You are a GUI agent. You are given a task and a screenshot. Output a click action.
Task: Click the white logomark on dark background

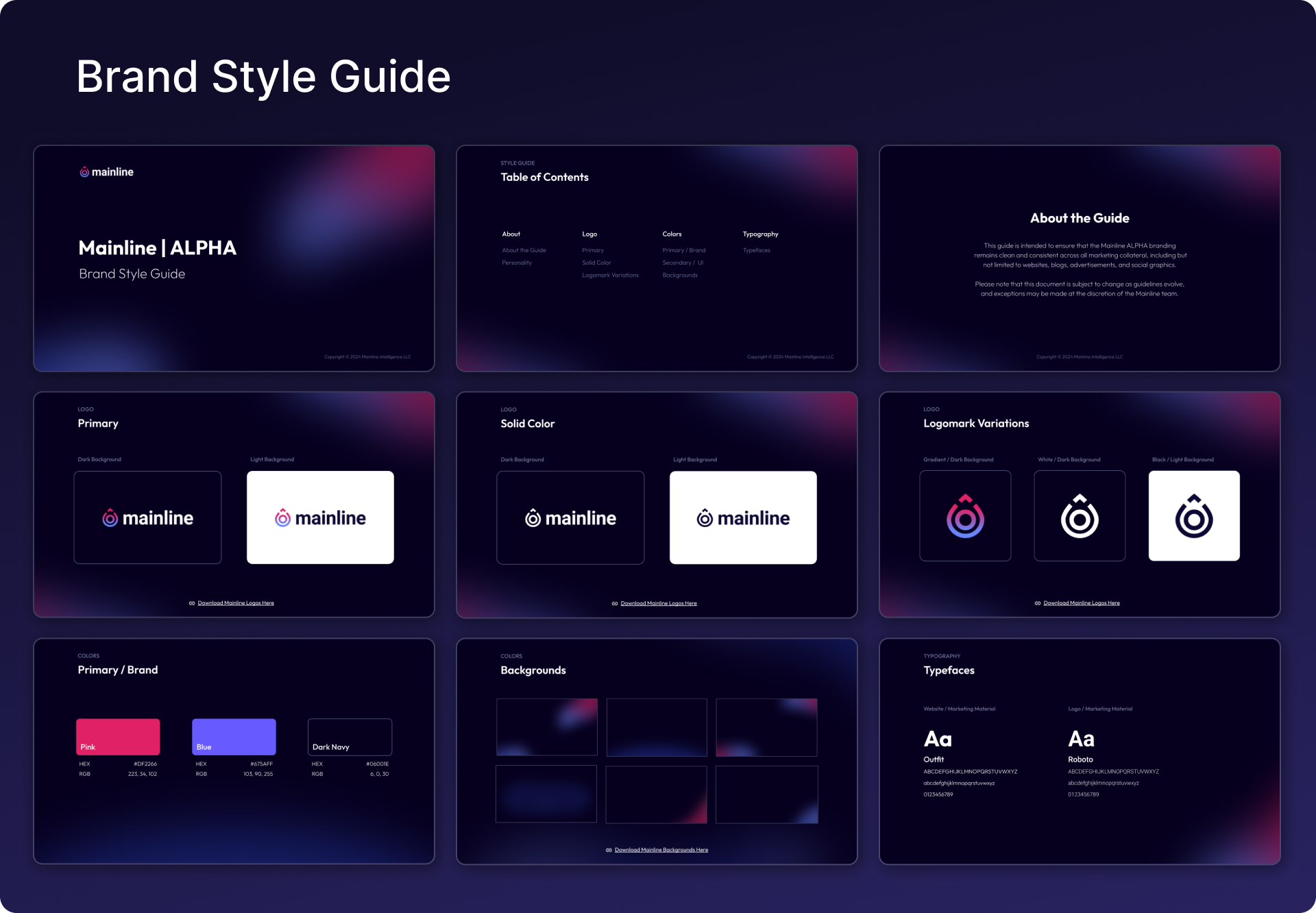point(1080,516)
